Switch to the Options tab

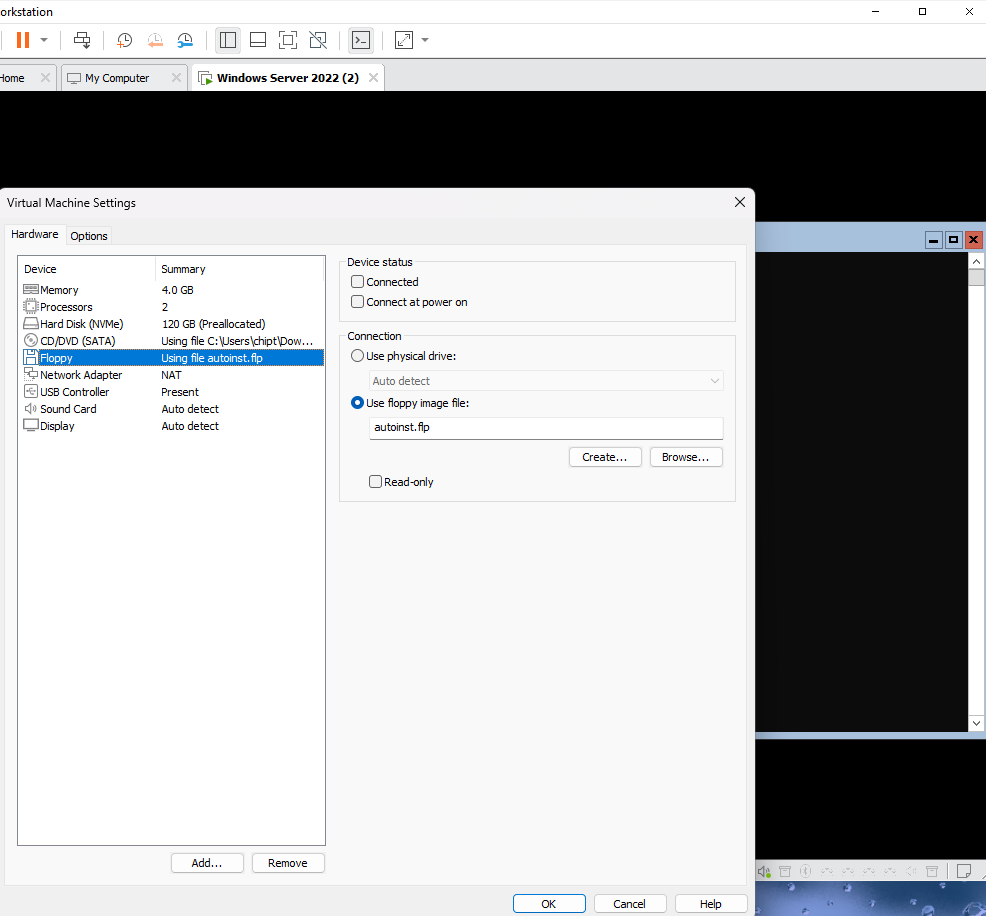coord(89,236)
